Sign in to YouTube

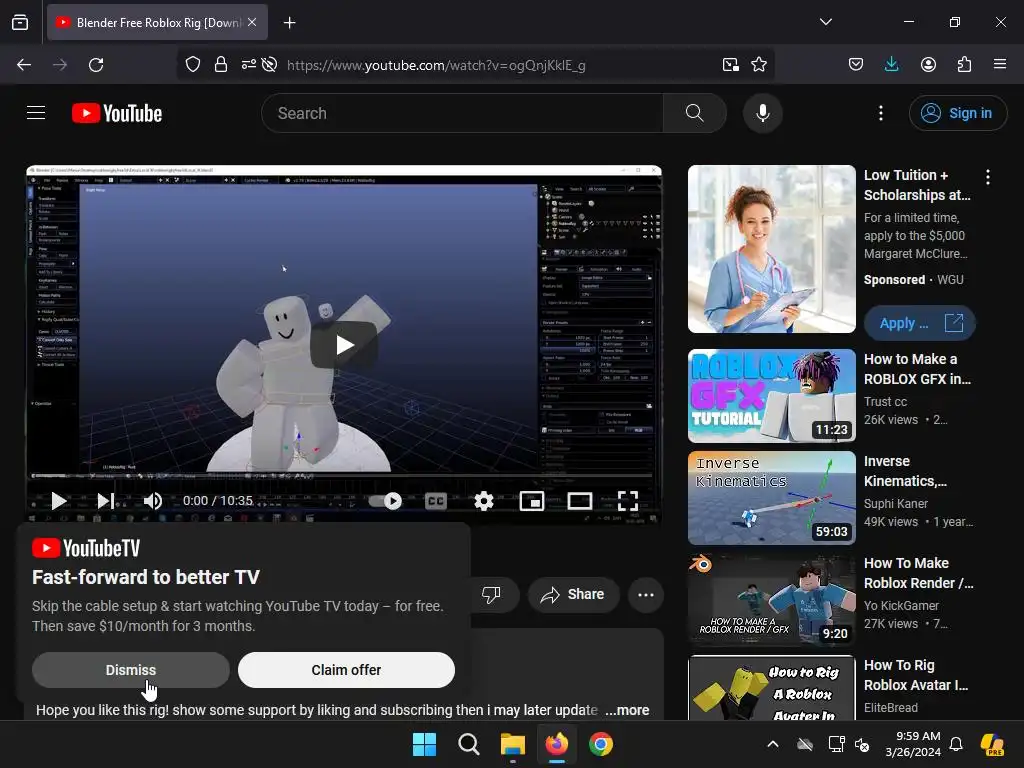957,113
